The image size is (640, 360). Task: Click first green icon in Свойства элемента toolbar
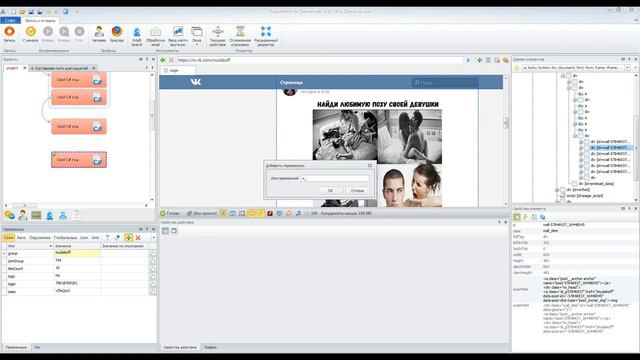pos(517,217)
